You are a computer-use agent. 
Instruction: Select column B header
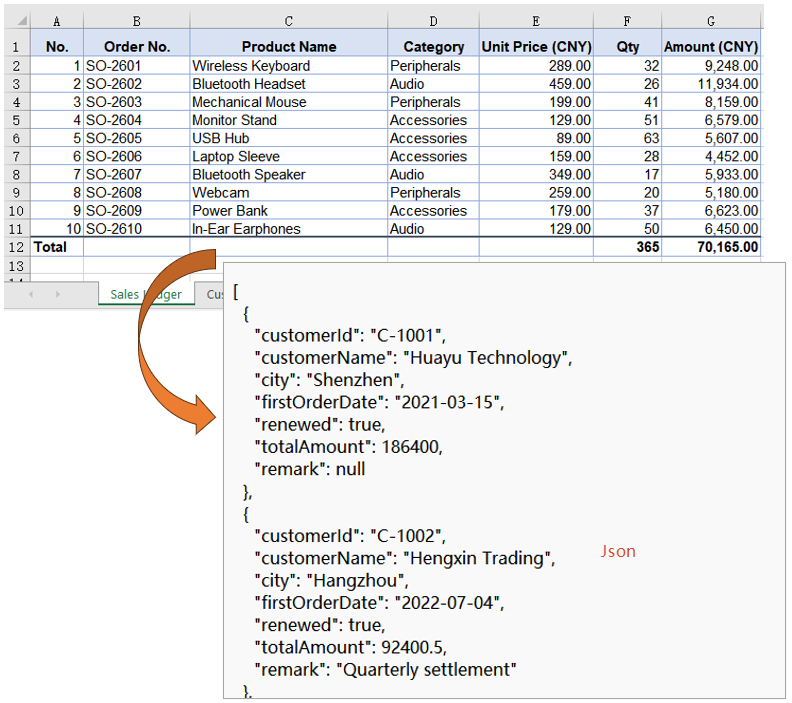pyautogui.click(x=136, y=21)
